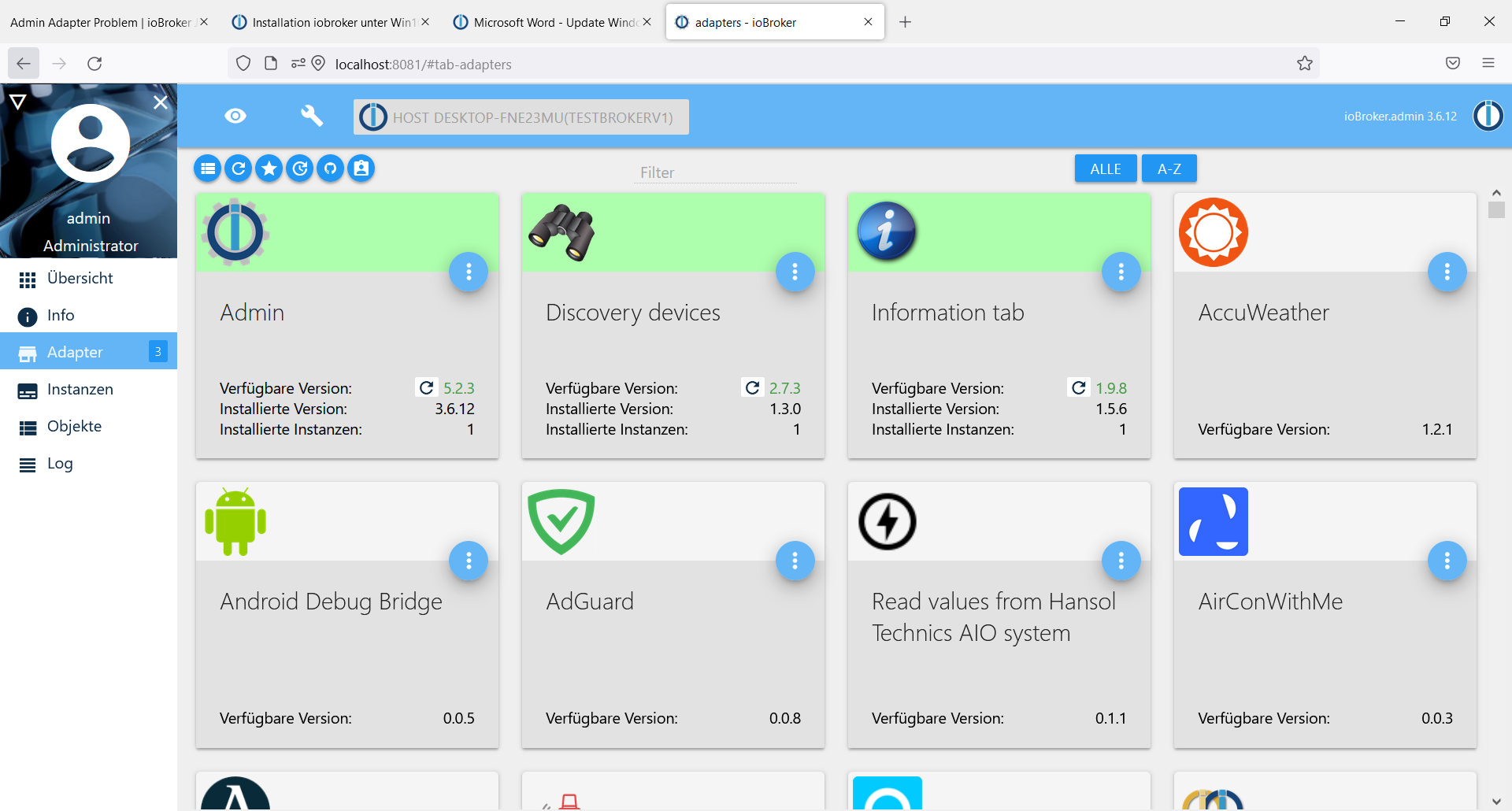Open Instanzen in the sidebar

tap(88, 389)
